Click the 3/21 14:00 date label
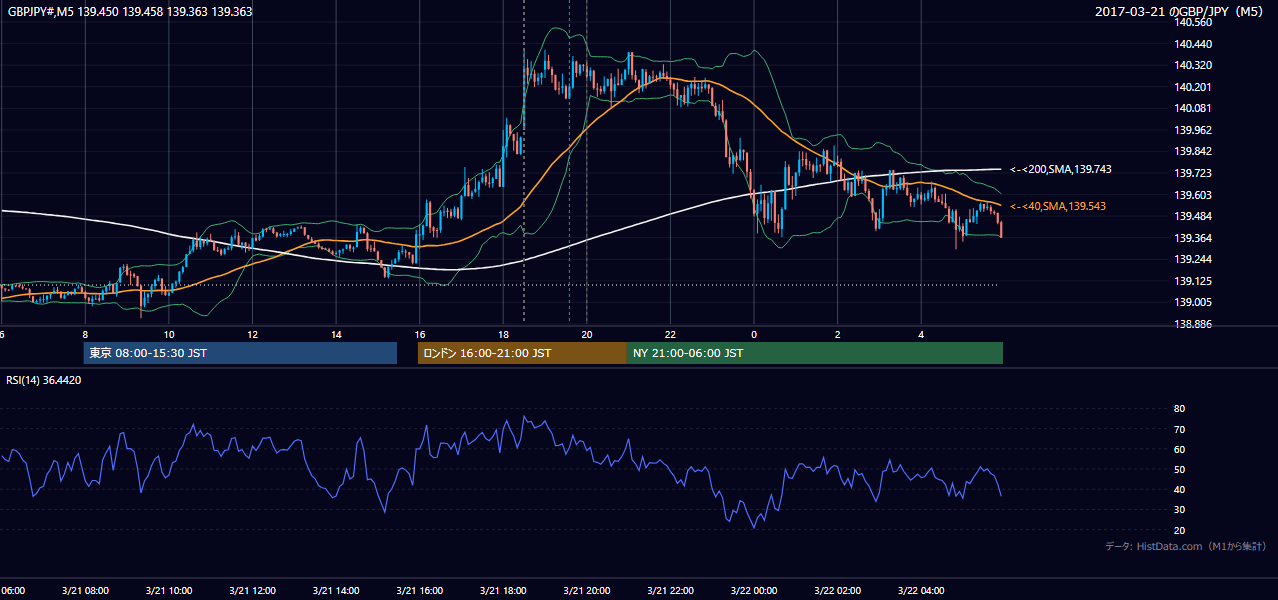 [x=336, y=591]
